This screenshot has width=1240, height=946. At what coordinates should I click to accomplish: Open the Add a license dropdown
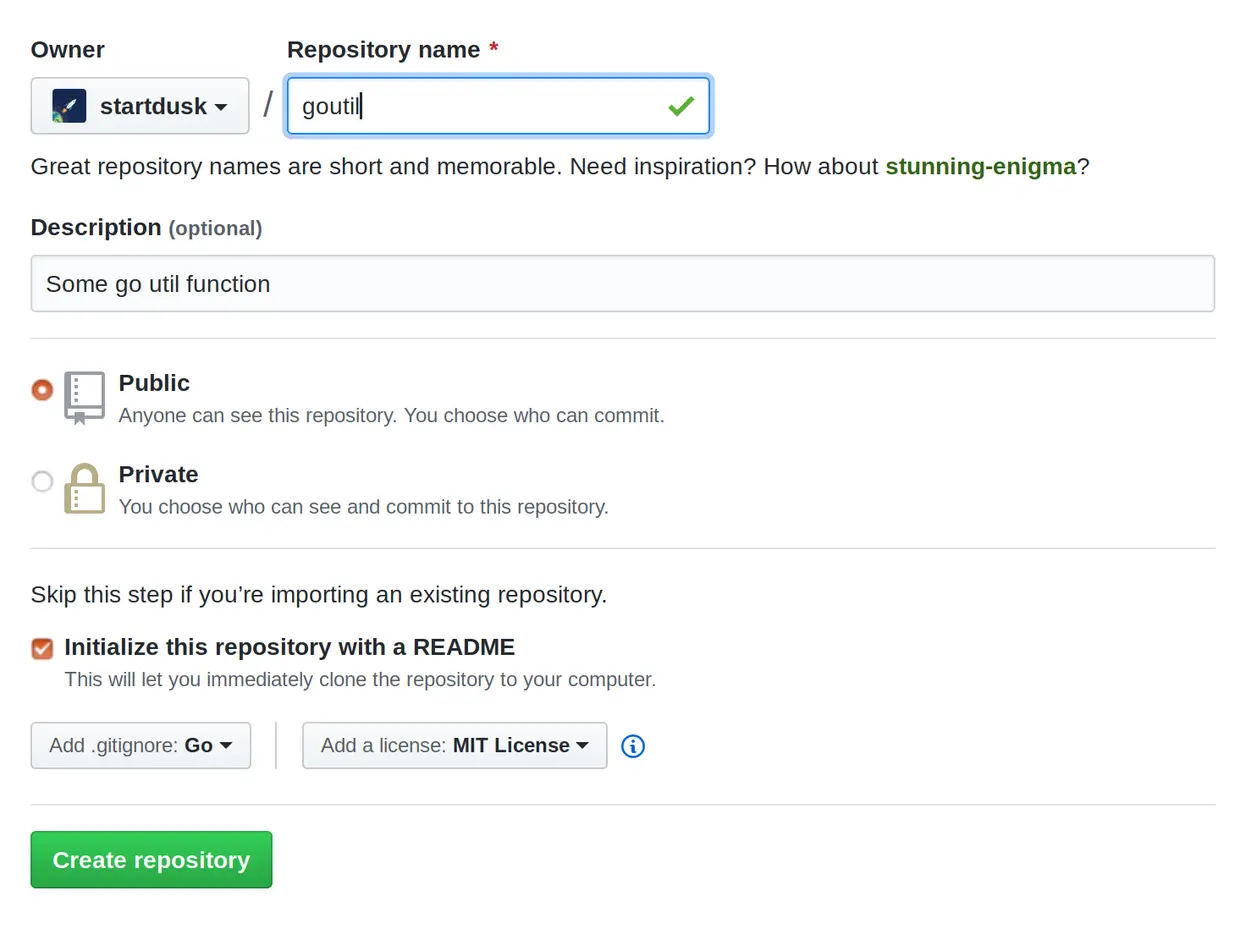454,746
